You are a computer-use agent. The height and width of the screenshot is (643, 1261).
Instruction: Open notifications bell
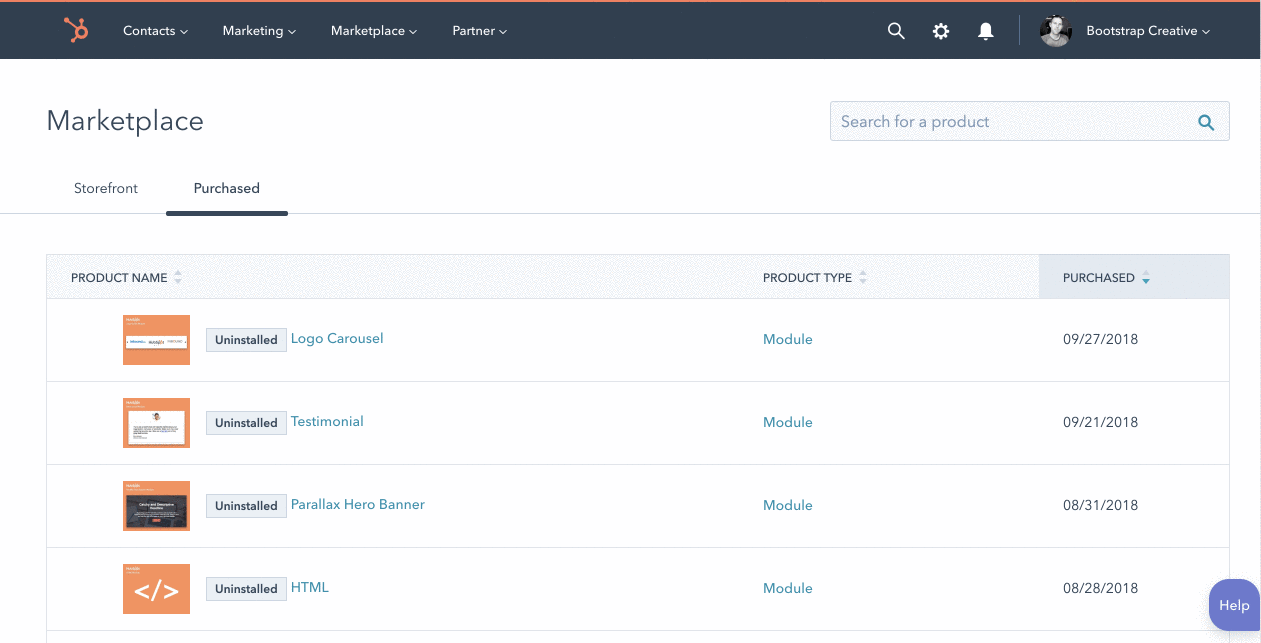[x=986, y=31]
